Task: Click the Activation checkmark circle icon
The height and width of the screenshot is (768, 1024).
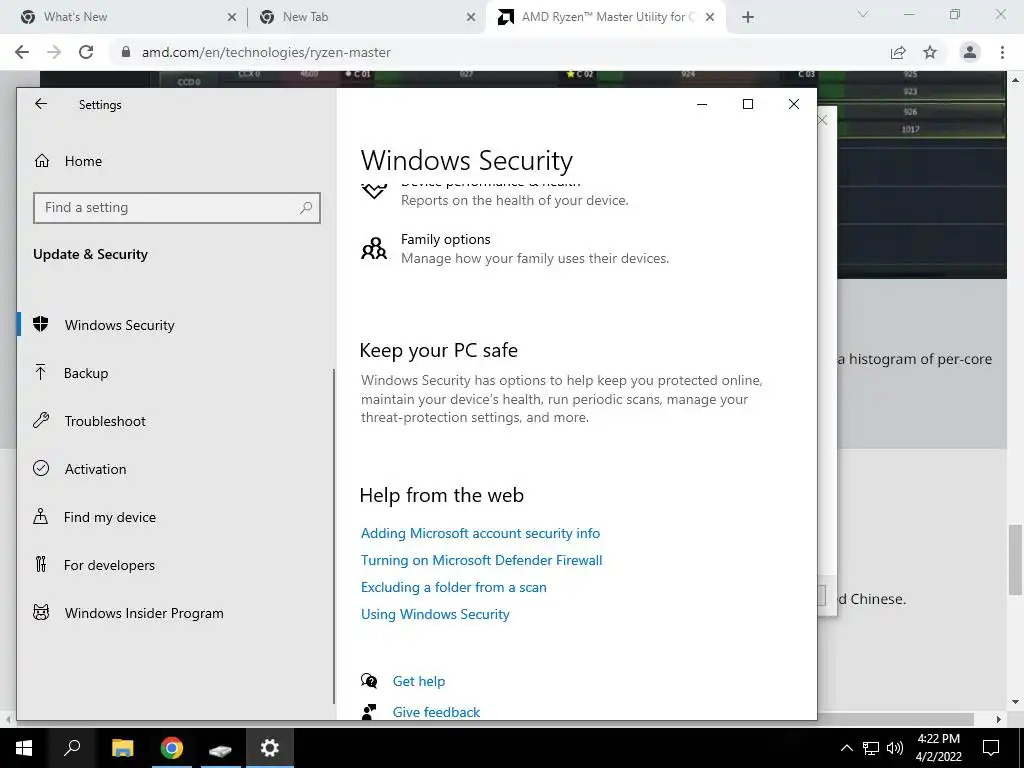Action: point(40,468)
